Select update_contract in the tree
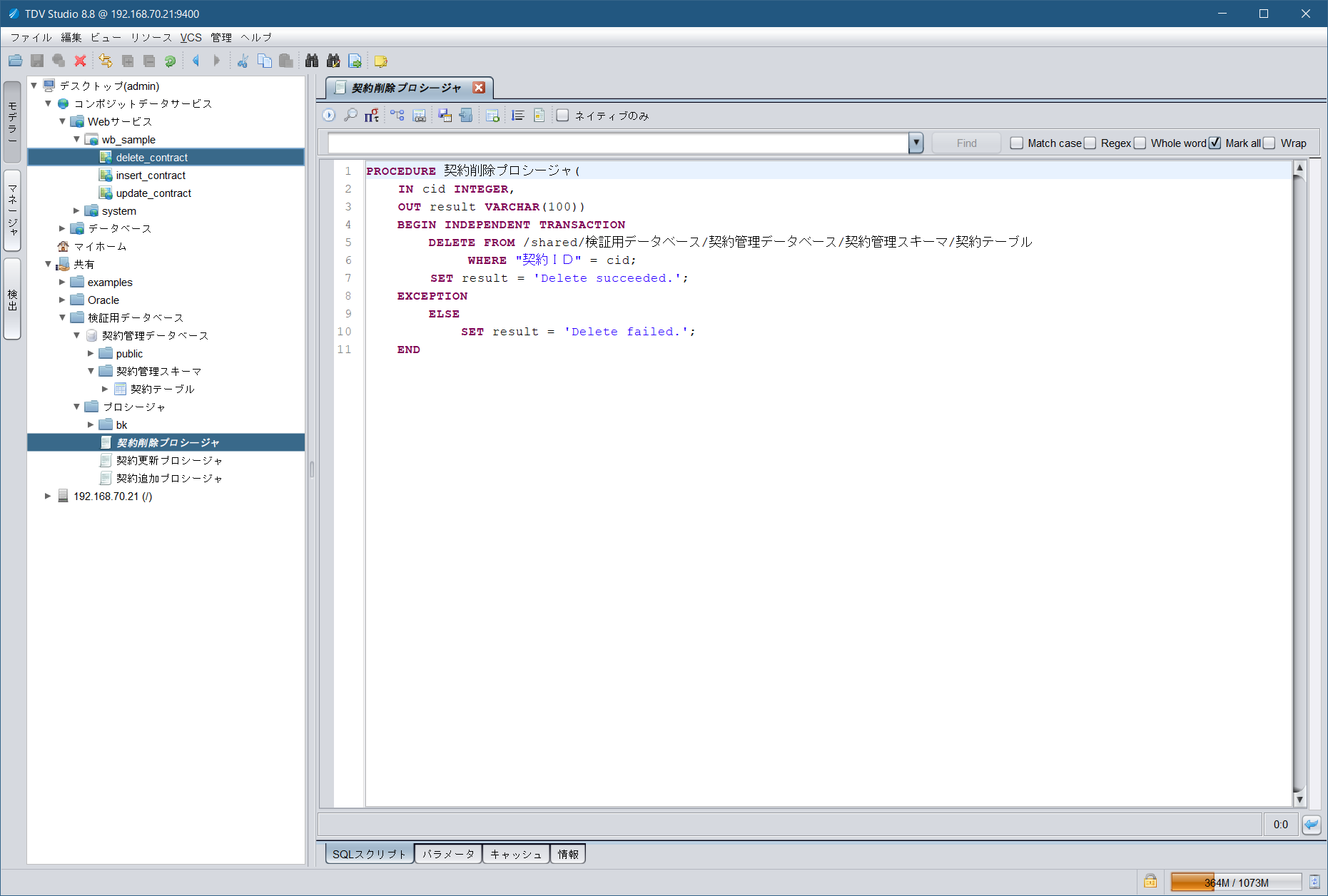The height and width of the screenshot is (896, 1328). click(x=153, y=193)
